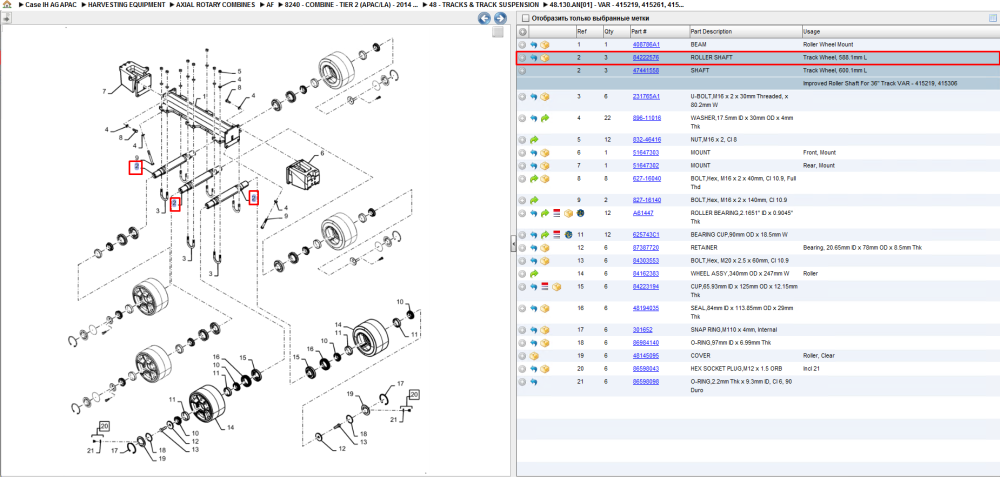
Task: Toggle selection circle for U-BOLT row
Action: (522, 98)
